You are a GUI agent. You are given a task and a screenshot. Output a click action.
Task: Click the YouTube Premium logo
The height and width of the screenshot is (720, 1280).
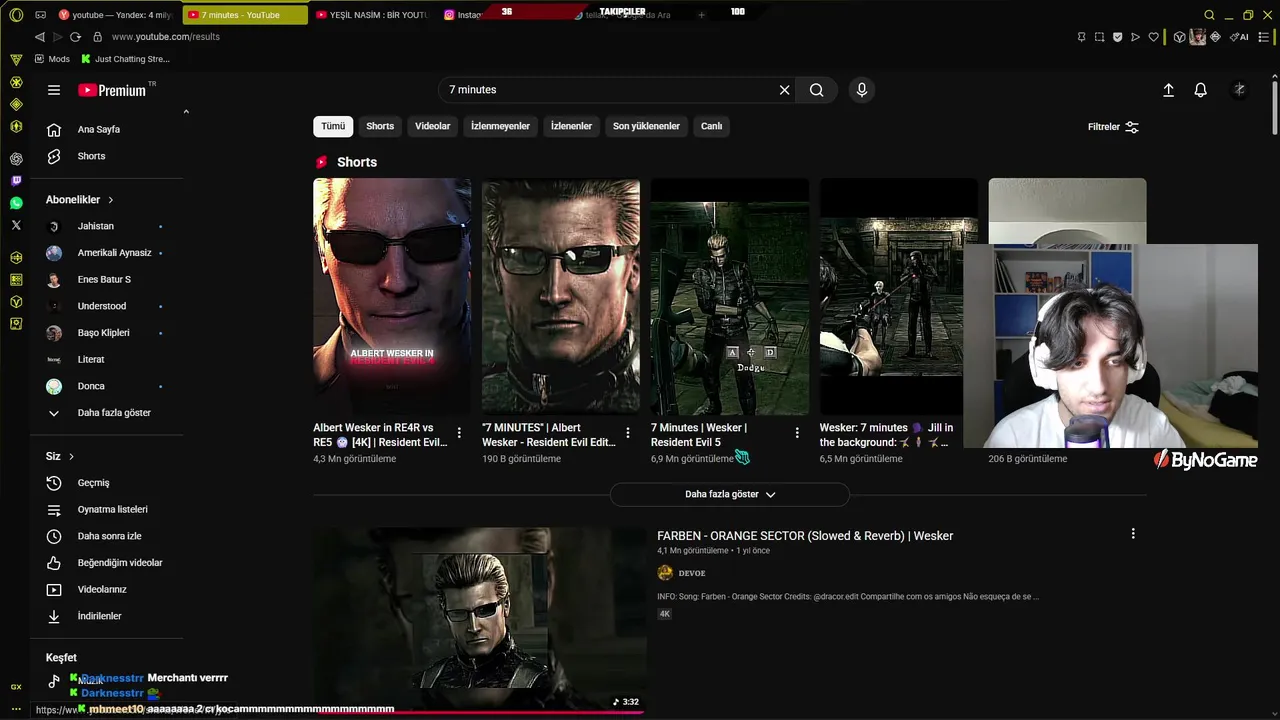(112, 90)
